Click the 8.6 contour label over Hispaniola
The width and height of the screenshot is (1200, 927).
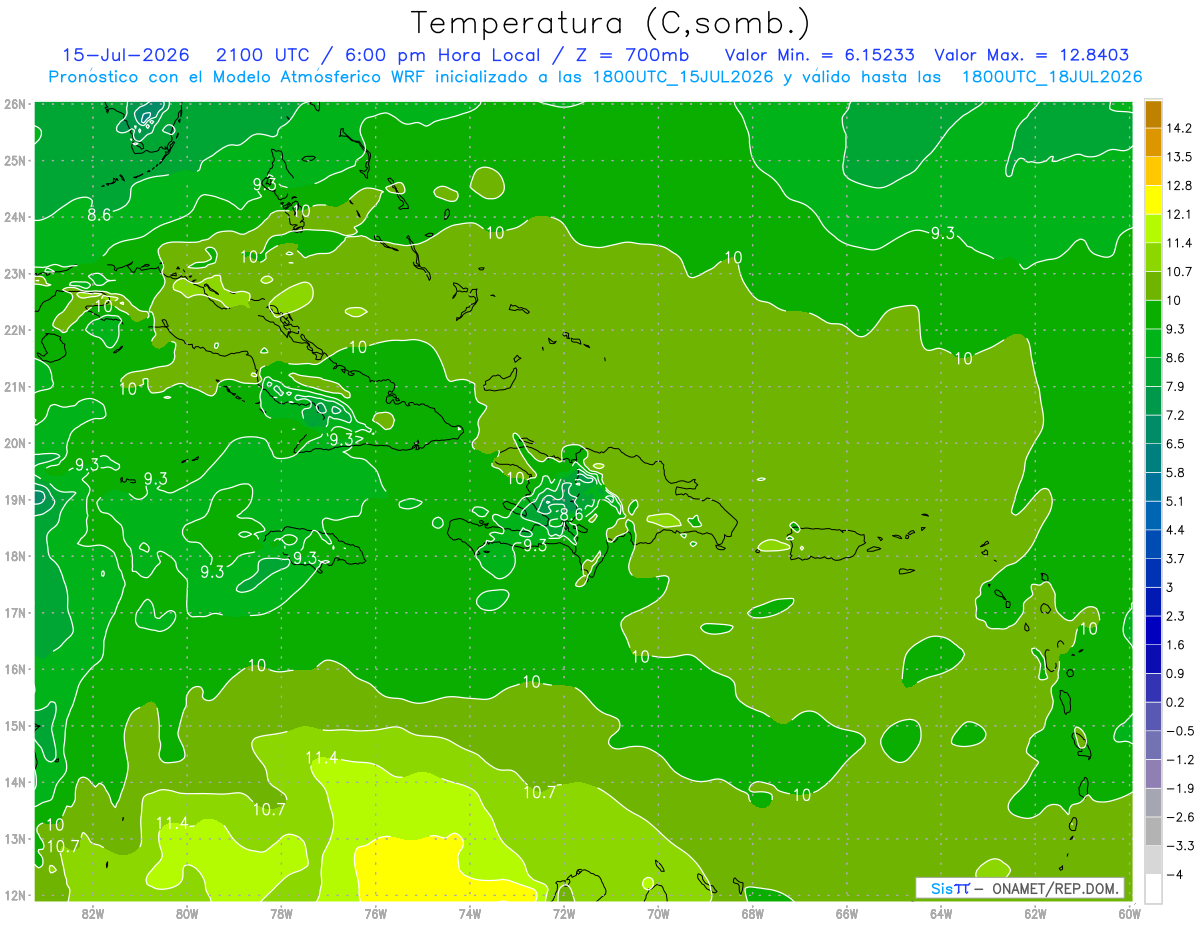point(571,514)
